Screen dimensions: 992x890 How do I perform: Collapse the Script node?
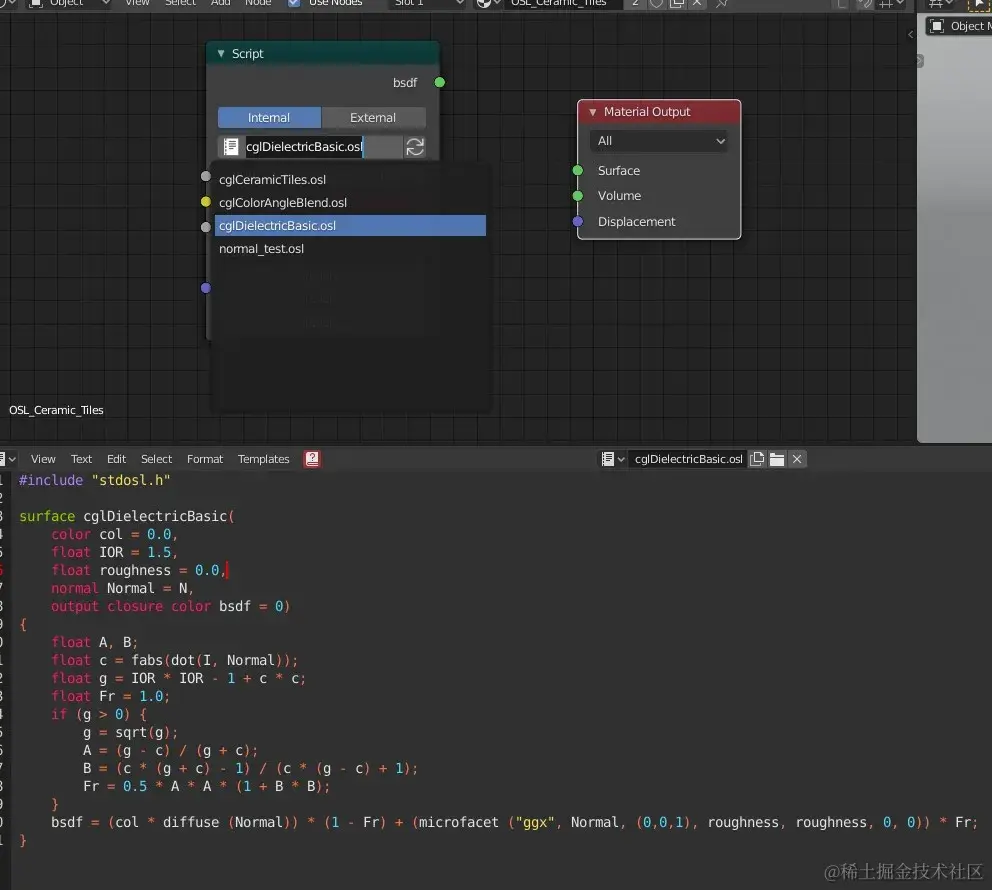tap(221, 54)
